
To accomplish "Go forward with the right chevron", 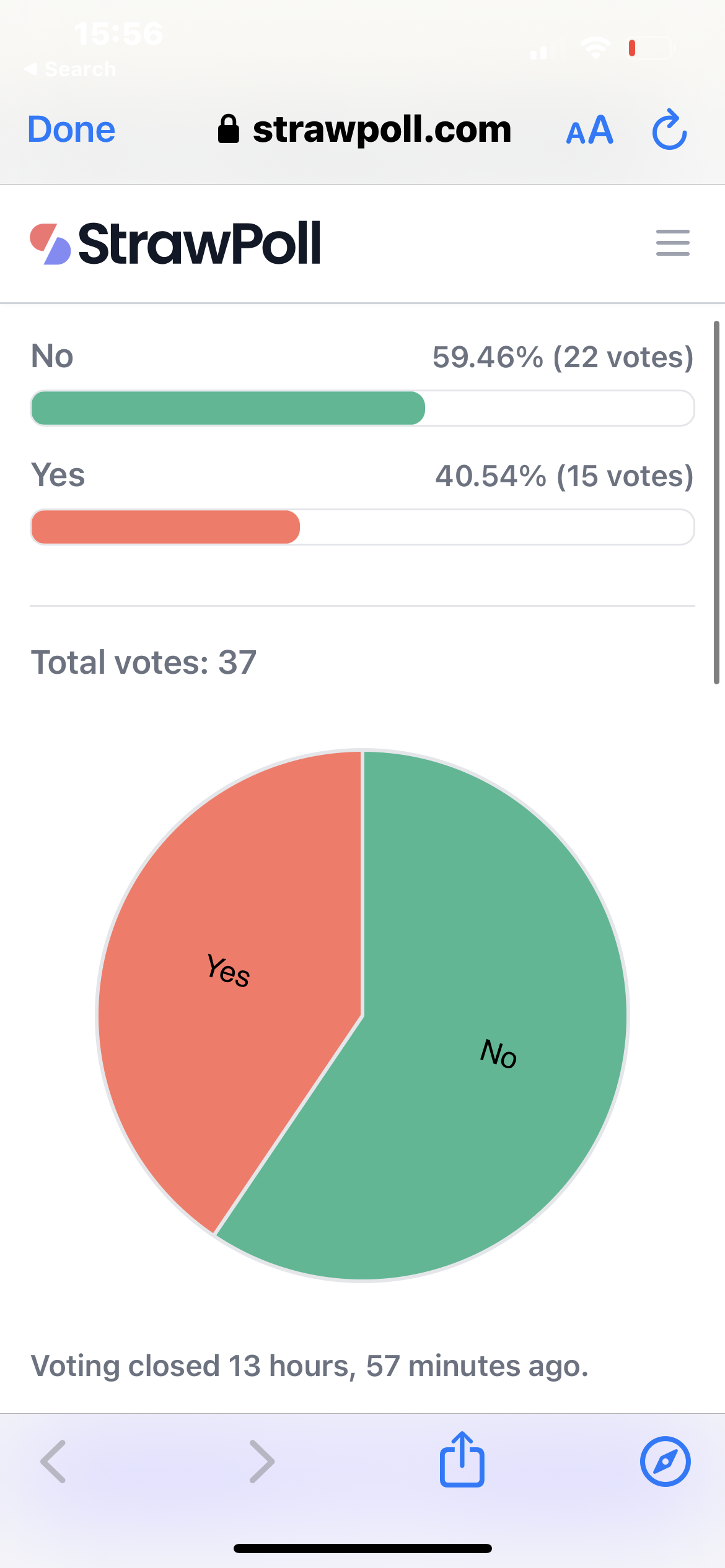I will 261,1461.
